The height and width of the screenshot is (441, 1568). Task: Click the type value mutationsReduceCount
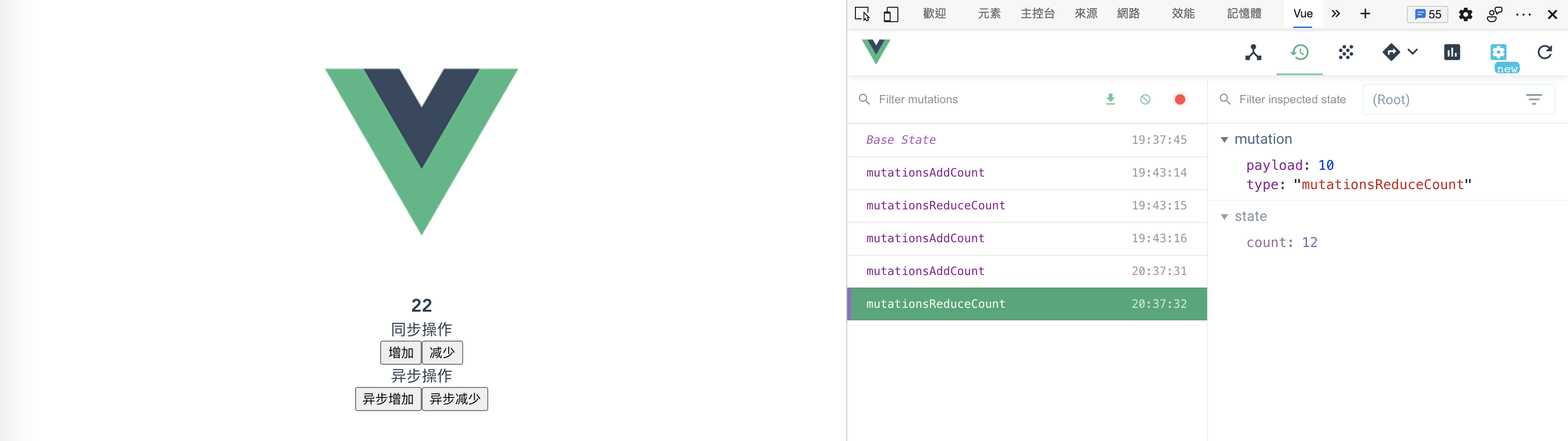(1382, 185)
